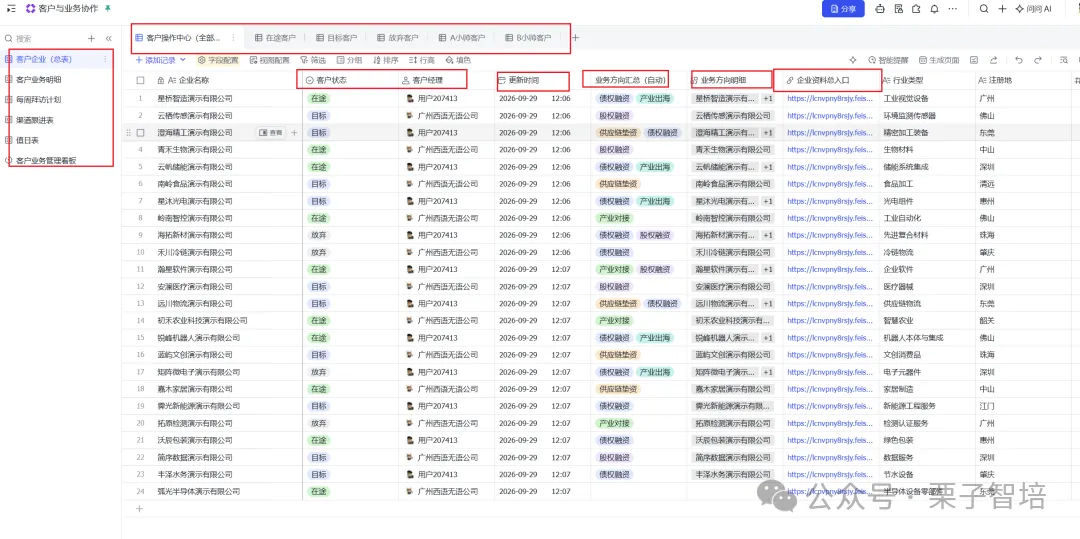Open the 行业类型 column header
The width and height of the screenshot is (1080, 539).
click(x=926, y=80)
